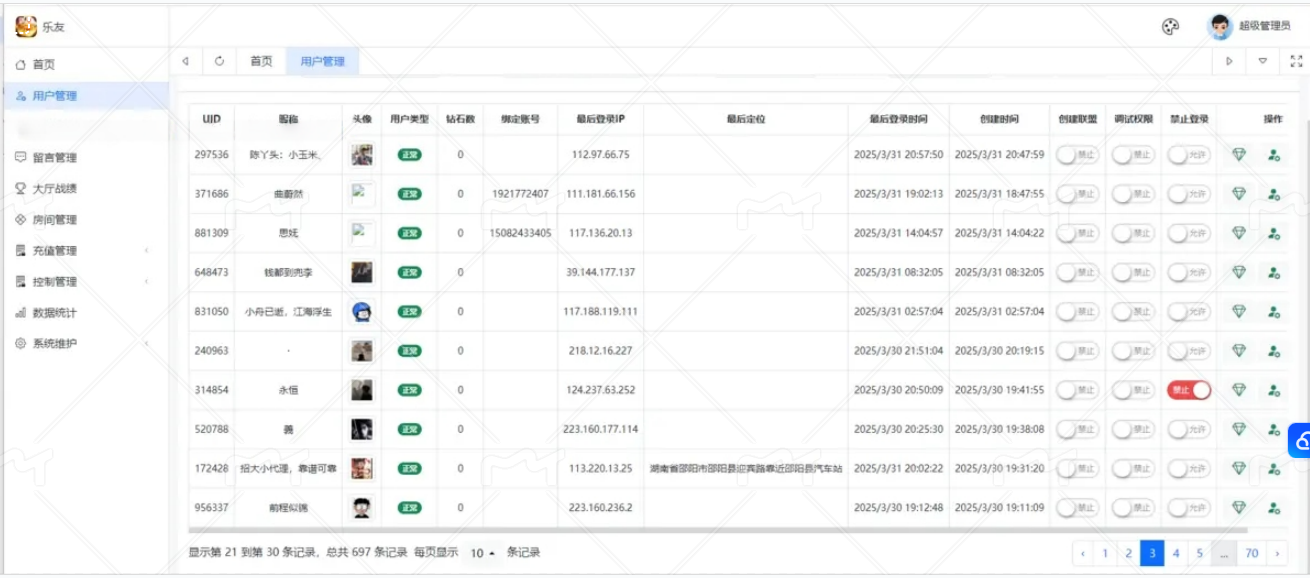Open 首页 in the sidebar

coord(85,64)
